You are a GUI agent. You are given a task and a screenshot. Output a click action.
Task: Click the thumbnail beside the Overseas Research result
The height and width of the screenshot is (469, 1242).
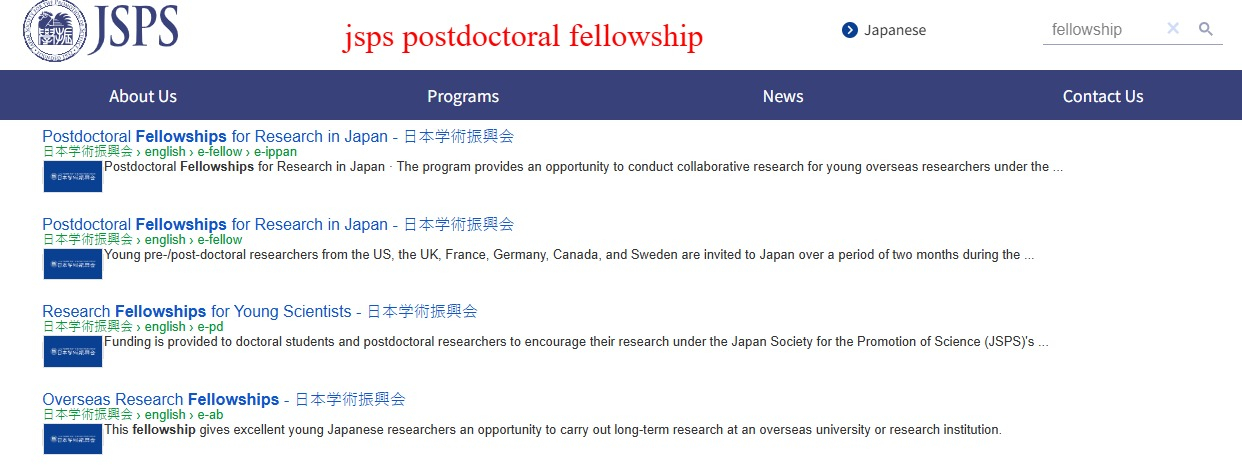(73, 439)
